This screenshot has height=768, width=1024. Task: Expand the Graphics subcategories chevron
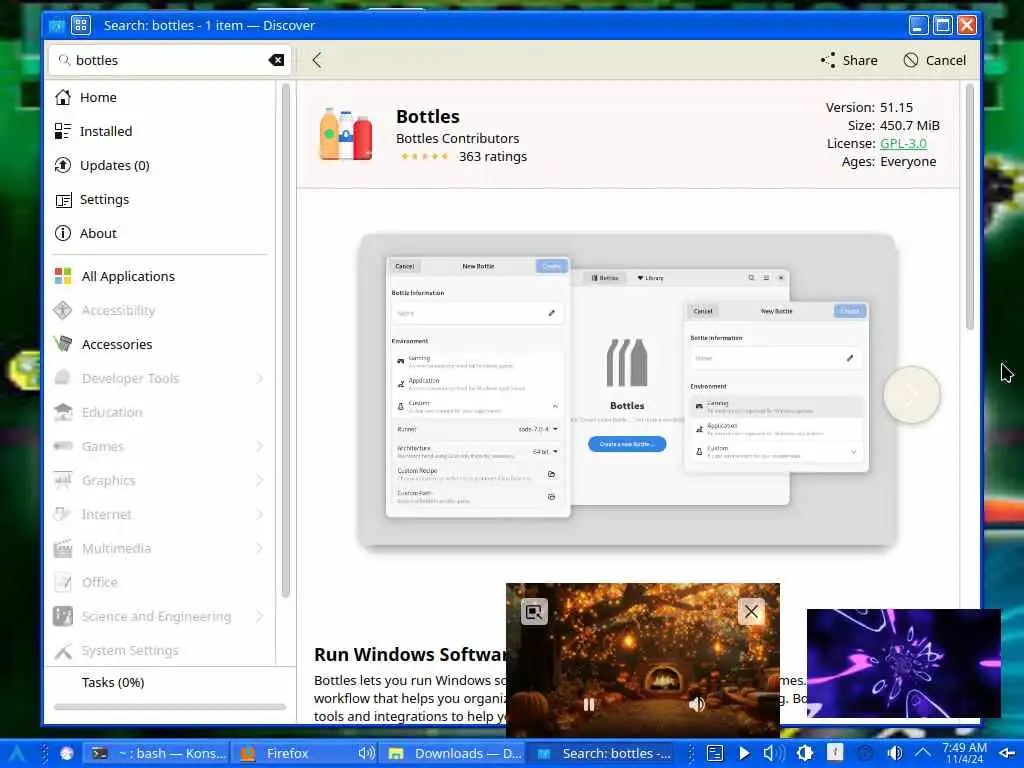coord(259,480)
